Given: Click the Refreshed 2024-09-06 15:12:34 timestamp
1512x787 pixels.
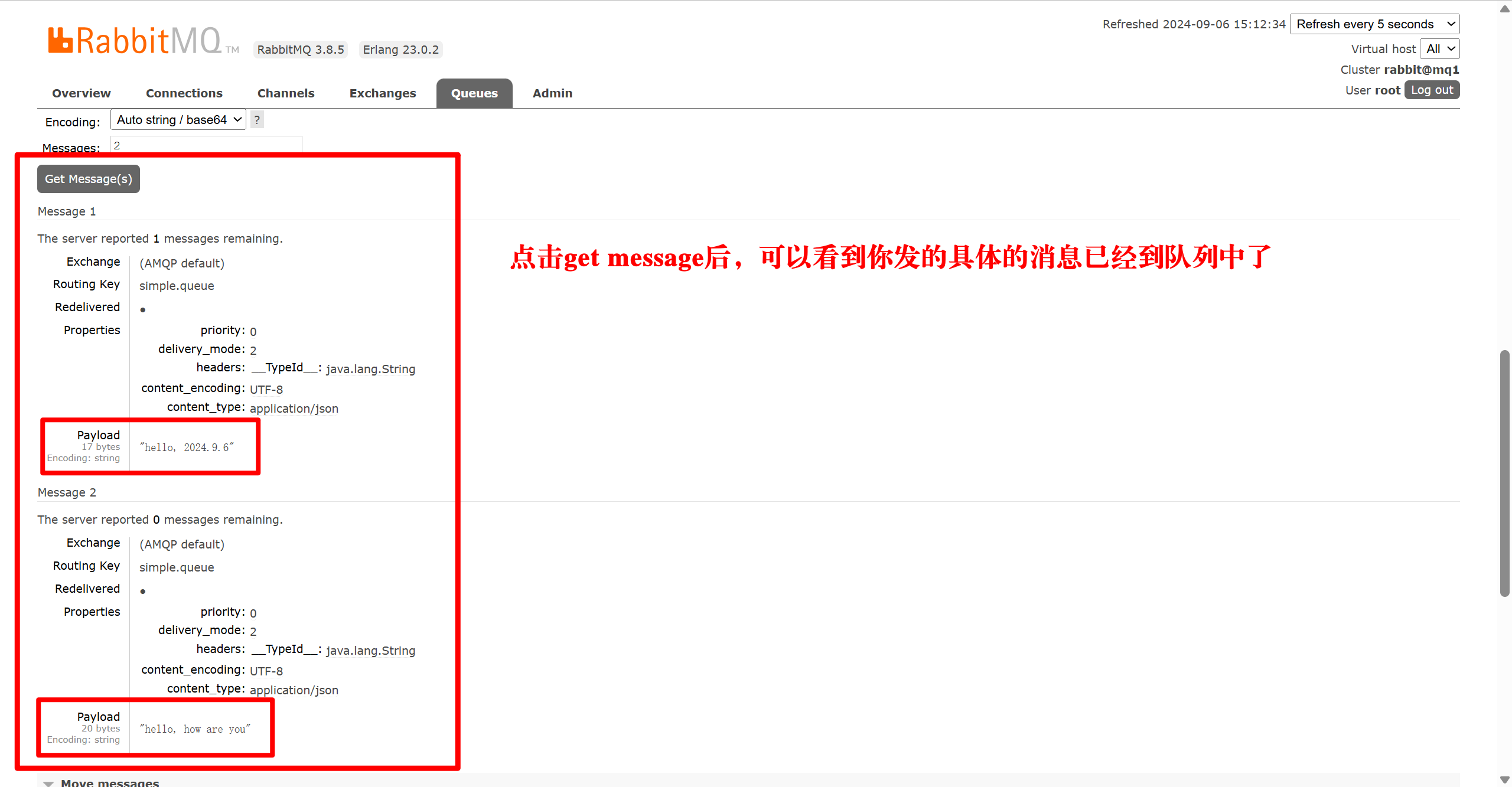Looking at the screenshot, I should click(1194, 24).
